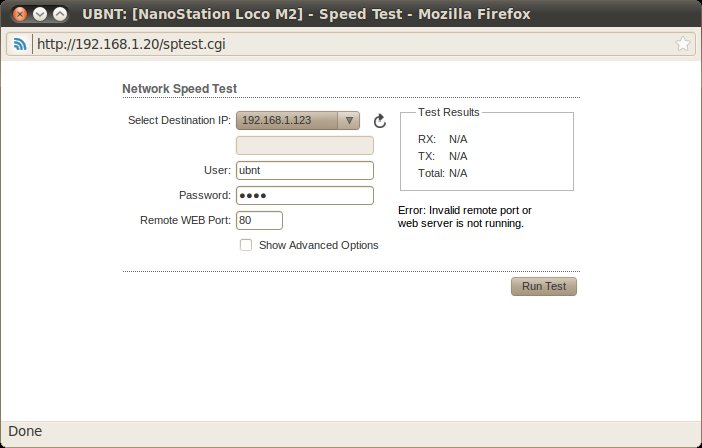Refresh the destination IP list

(380, 121)
